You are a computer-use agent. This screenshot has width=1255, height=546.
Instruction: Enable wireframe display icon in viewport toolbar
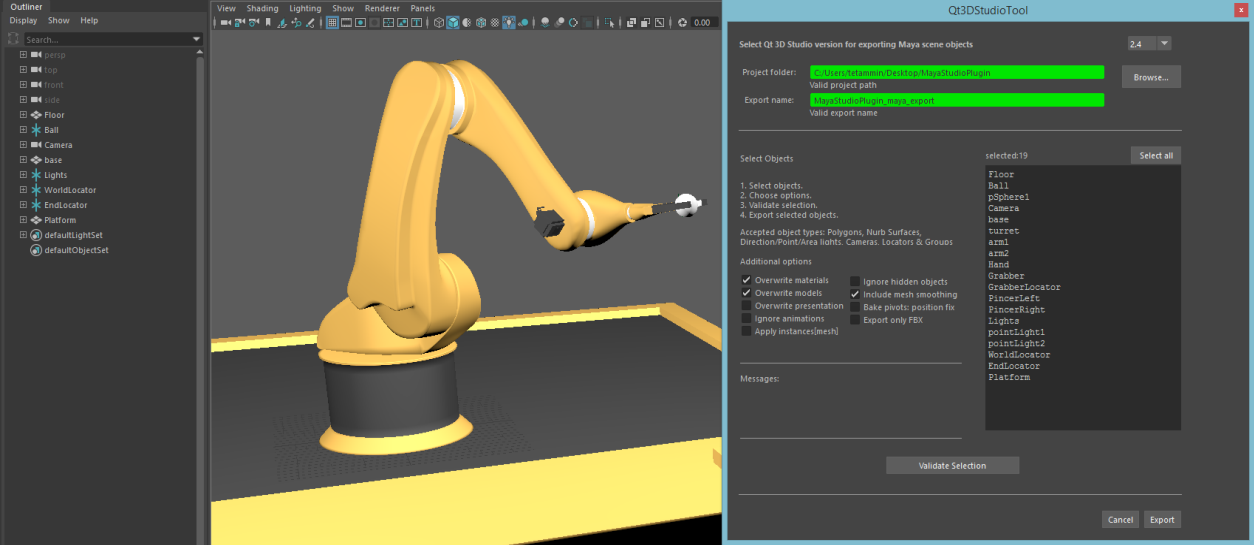click(437, 22)
